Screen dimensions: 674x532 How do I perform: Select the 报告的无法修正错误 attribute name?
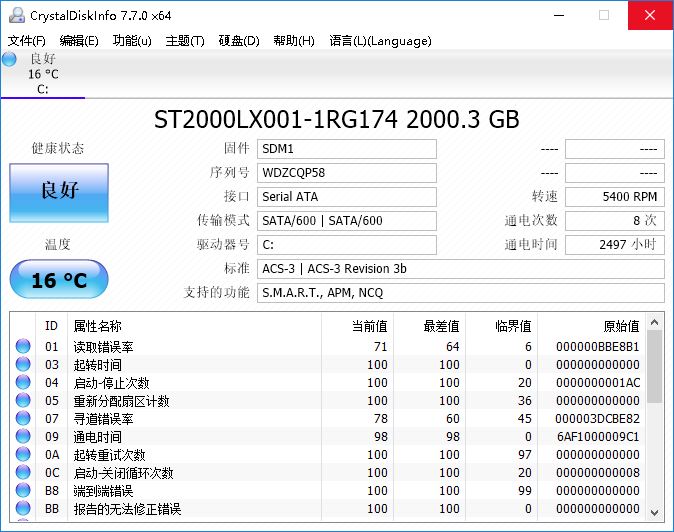[x=127, y=509]
